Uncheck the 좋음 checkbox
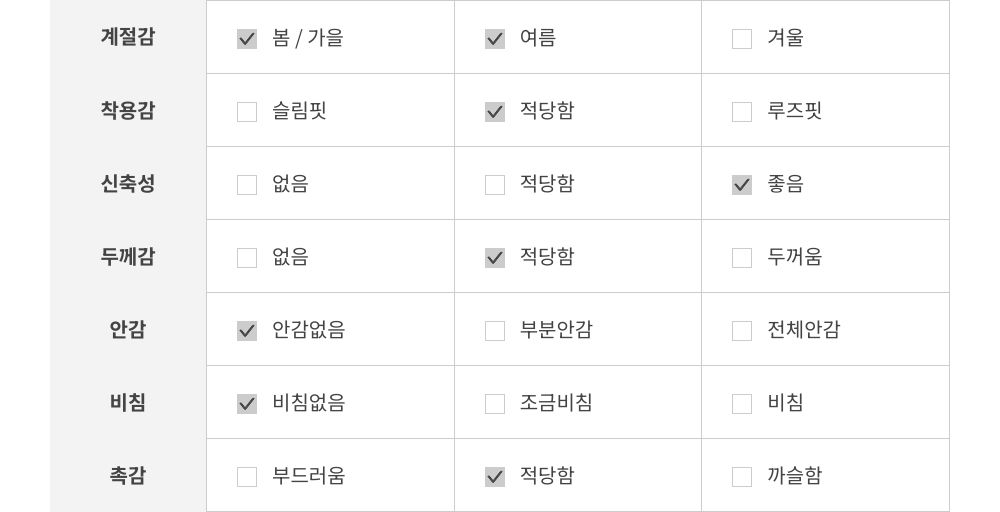This screenshot has width=1000, height=512. coord(742,185)
